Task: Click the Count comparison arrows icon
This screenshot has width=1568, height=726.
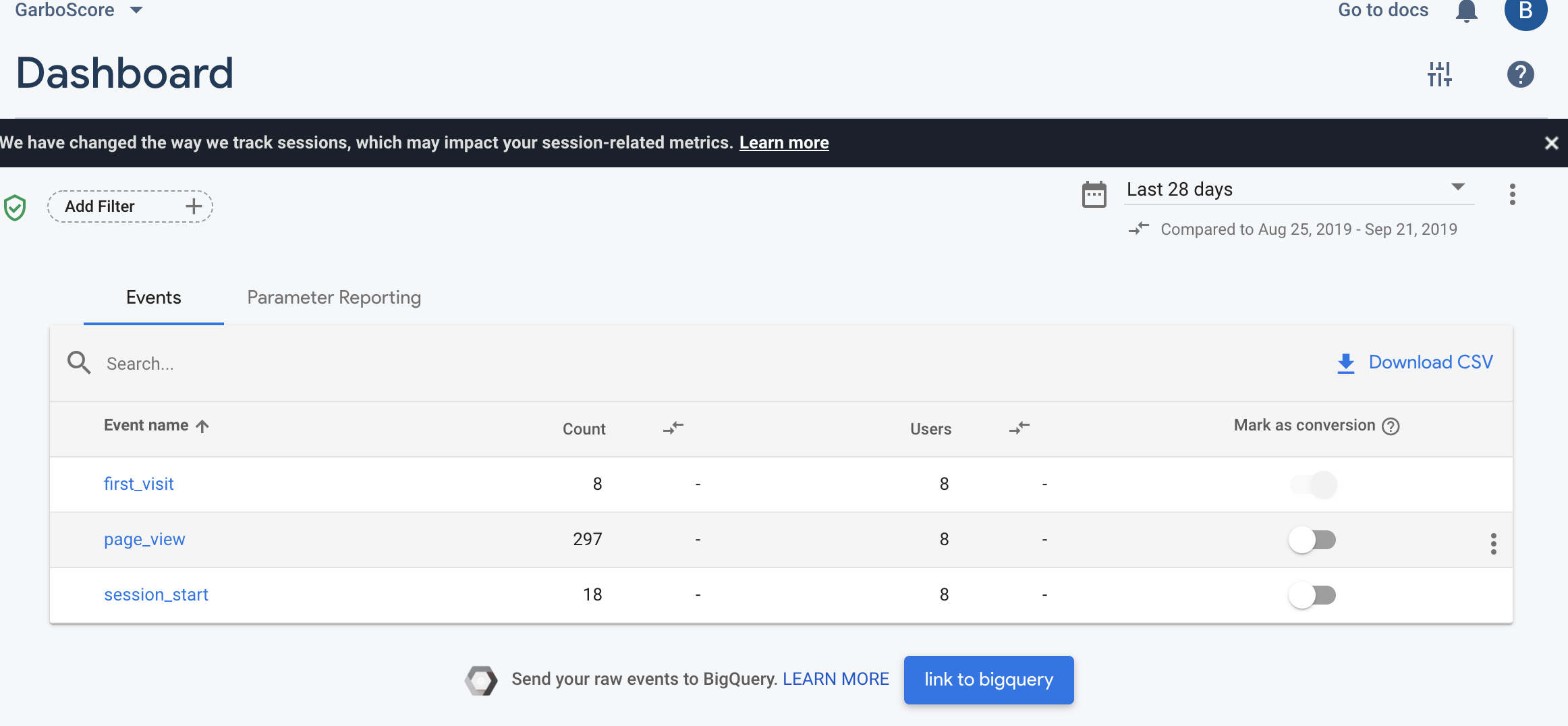Action: pyautogui.click(x=673, y=428)
